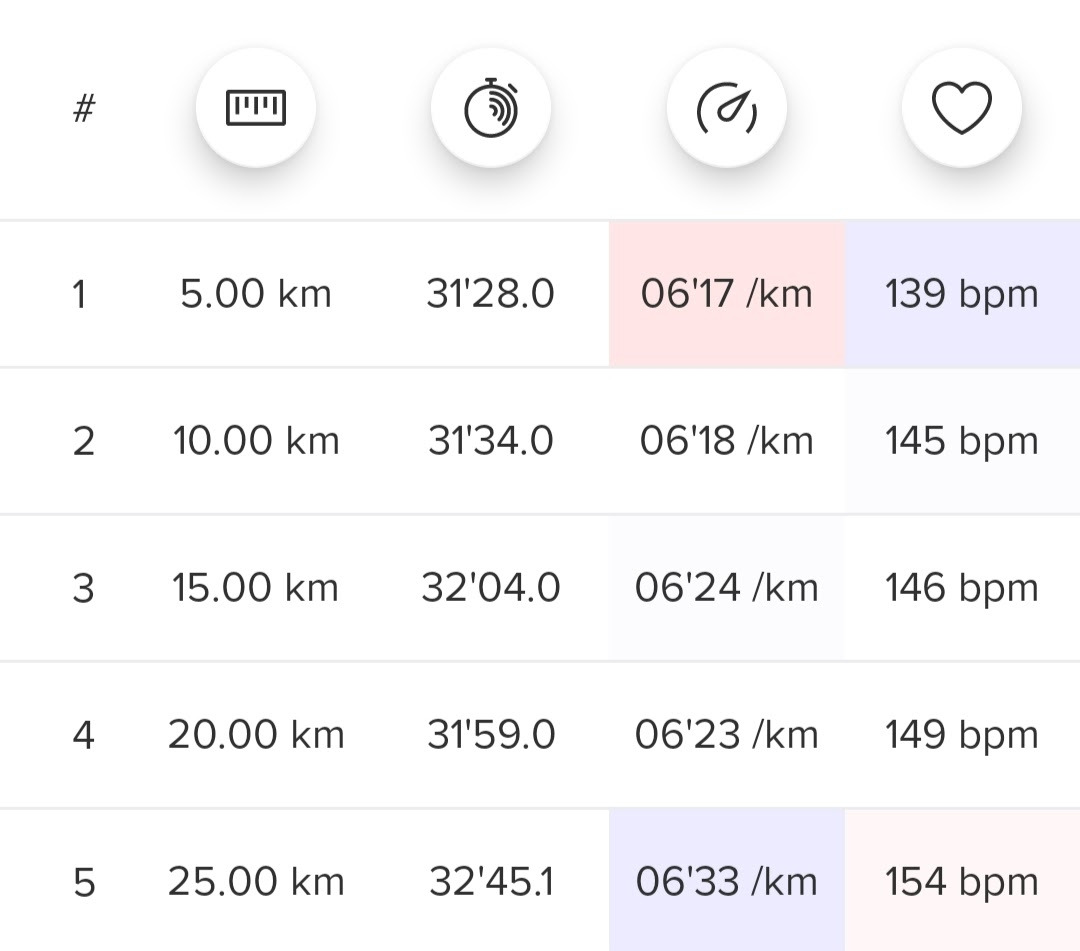1080x951 pixels.
Task: Click the 32'04.0 lap duration
Action: point(490,588)
